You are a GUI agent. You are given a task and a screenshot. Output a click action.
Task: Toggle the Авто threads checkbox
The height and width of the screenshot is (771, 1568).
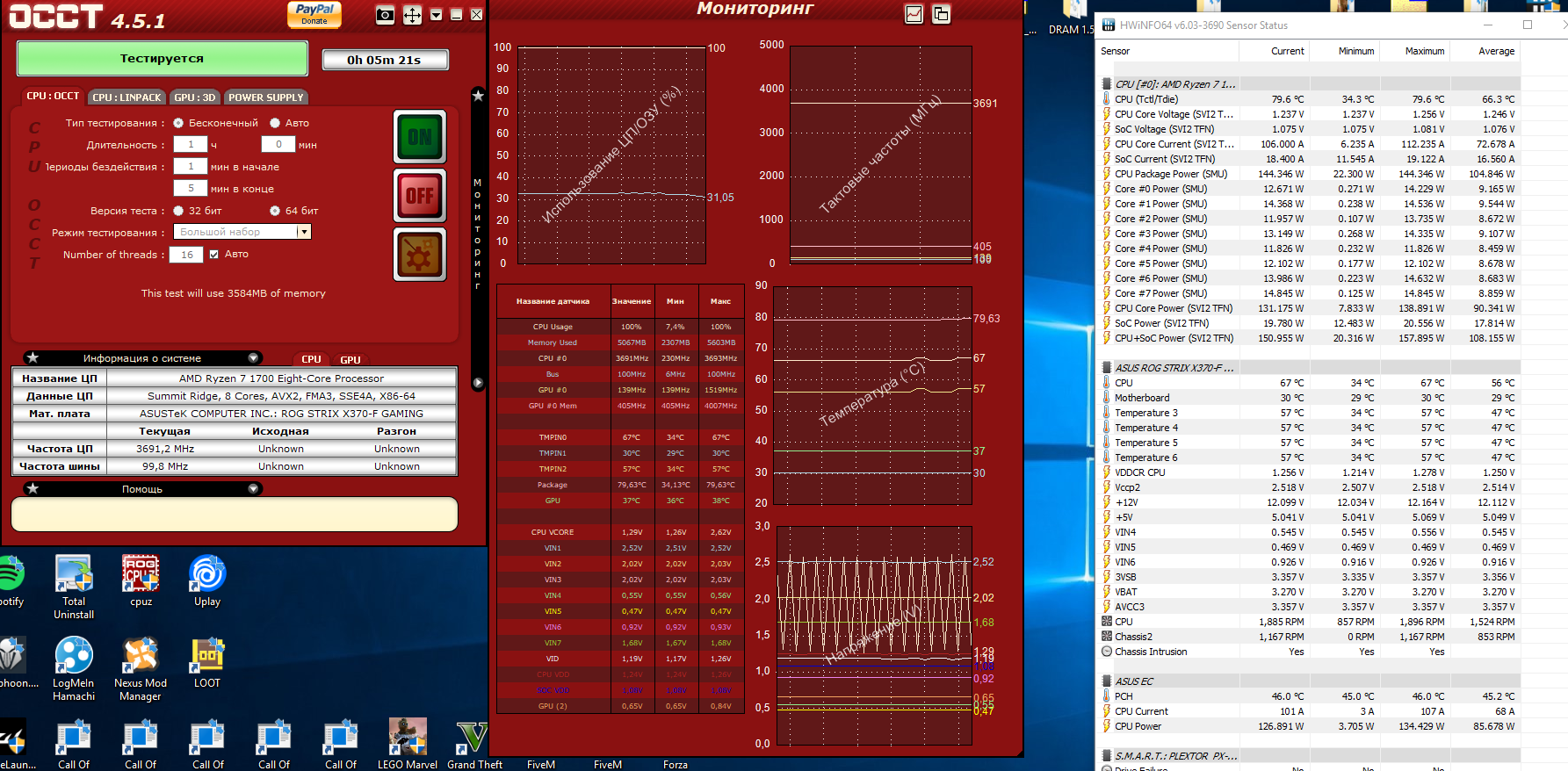pyautogui.click(x=213, y=255)
